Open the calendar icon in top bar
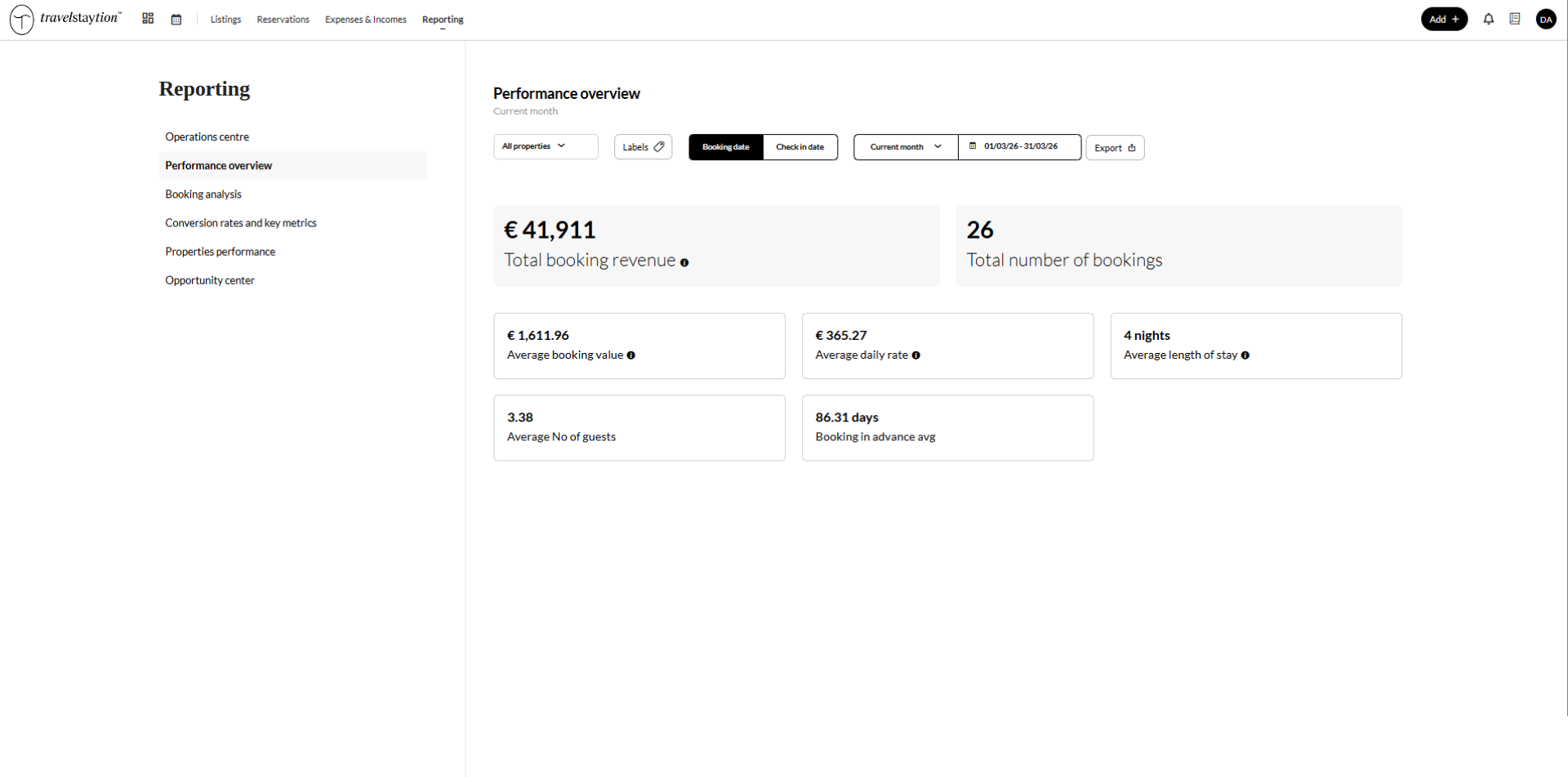 click(176, 20)
